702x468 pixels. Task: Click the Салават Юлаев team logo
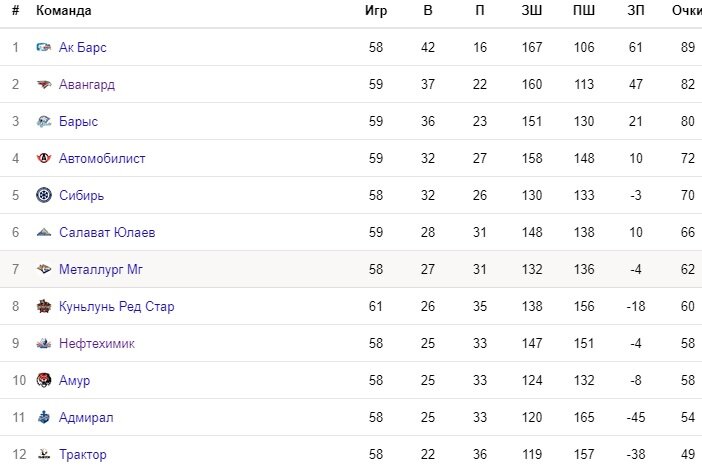point(43,232)
